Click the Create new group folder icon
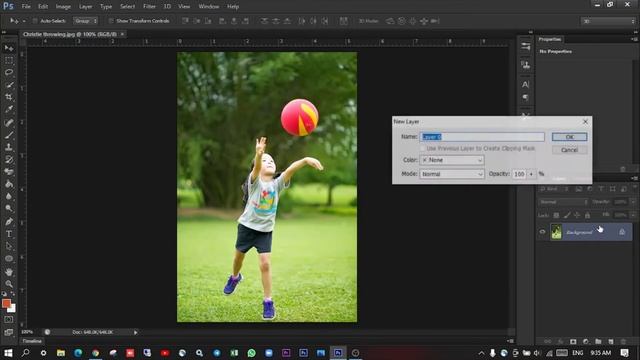 598,341
